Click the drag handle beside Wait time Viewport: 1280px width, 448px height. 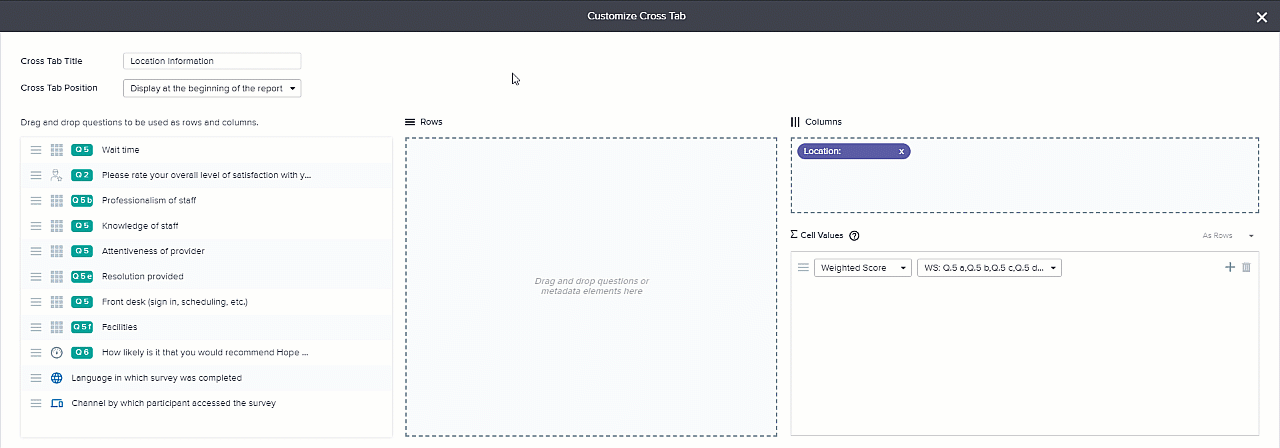36,150
